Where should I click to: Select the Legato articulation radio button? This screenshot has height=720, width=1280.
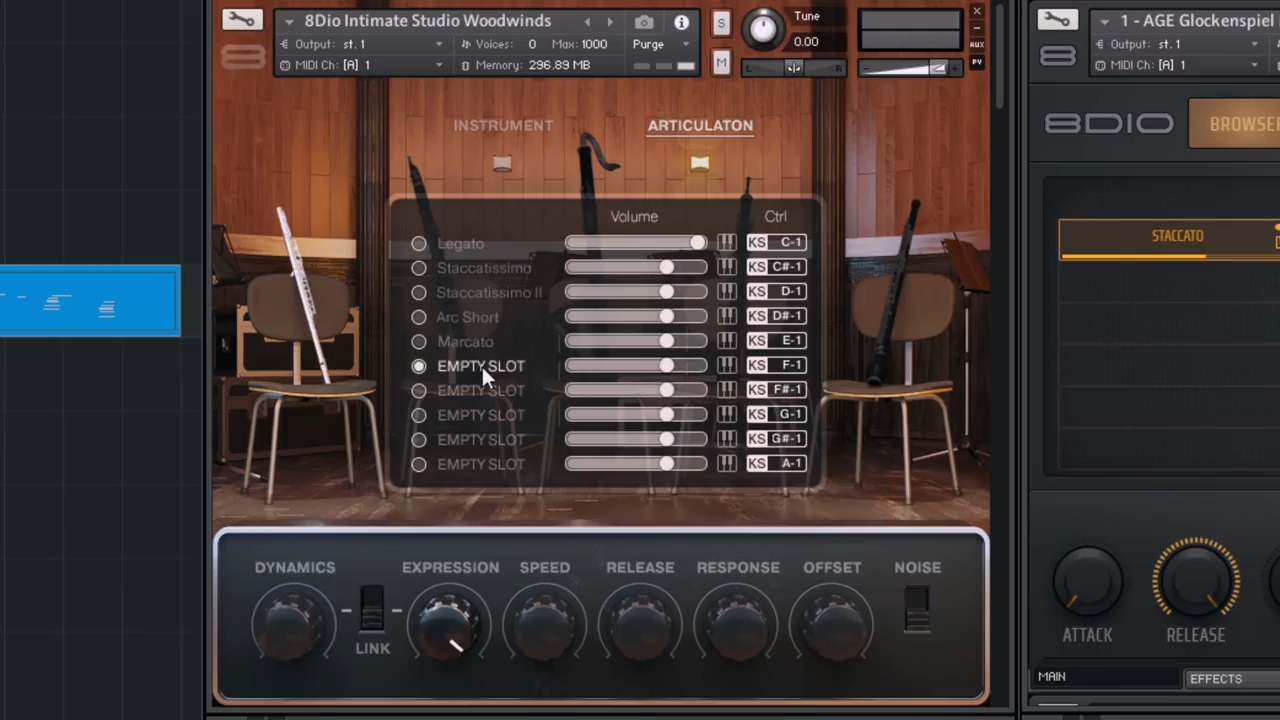click(419, 244)
